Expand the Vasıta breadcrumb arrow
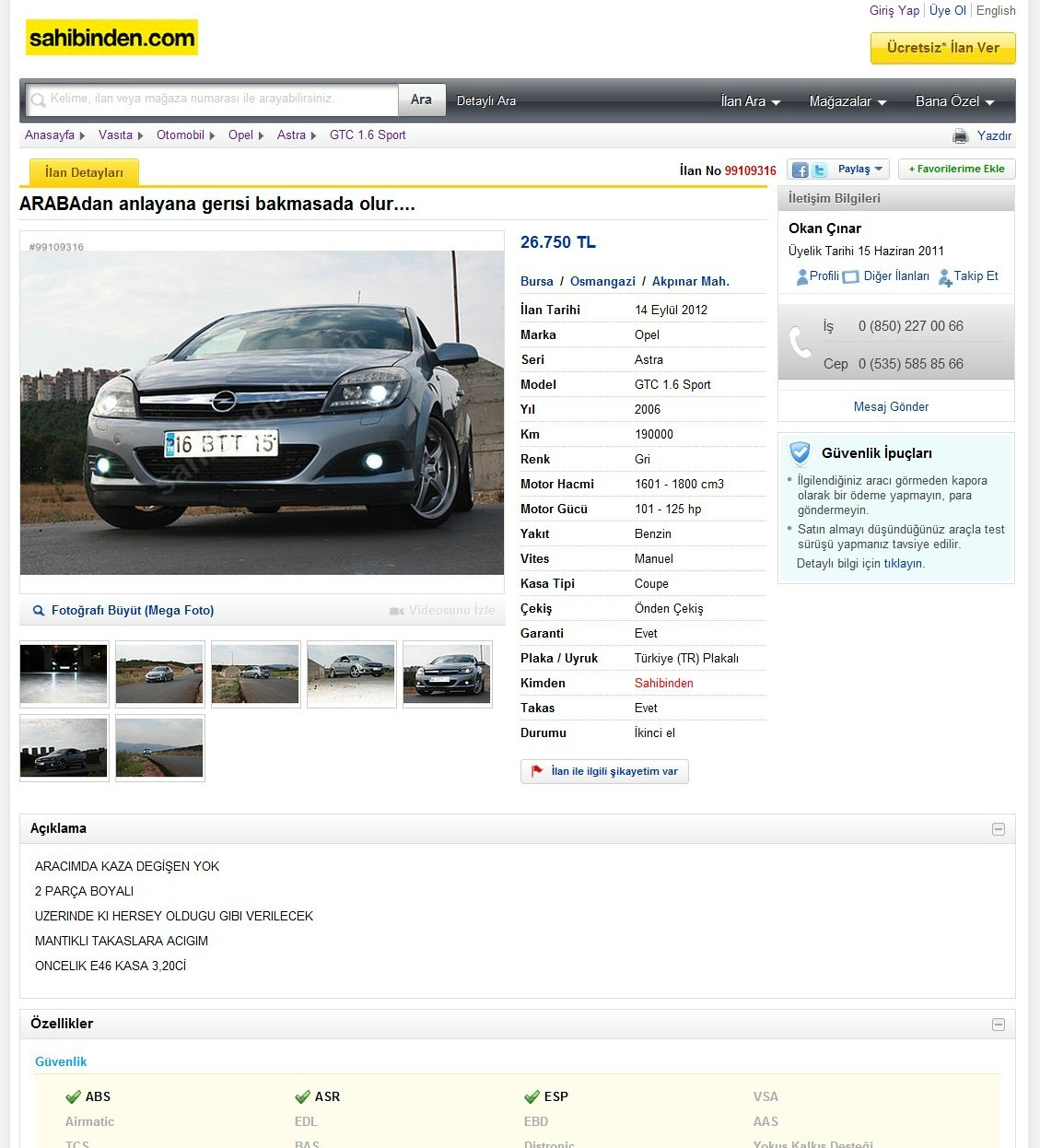1040x1148 pixels. click(x=140, y=135)
